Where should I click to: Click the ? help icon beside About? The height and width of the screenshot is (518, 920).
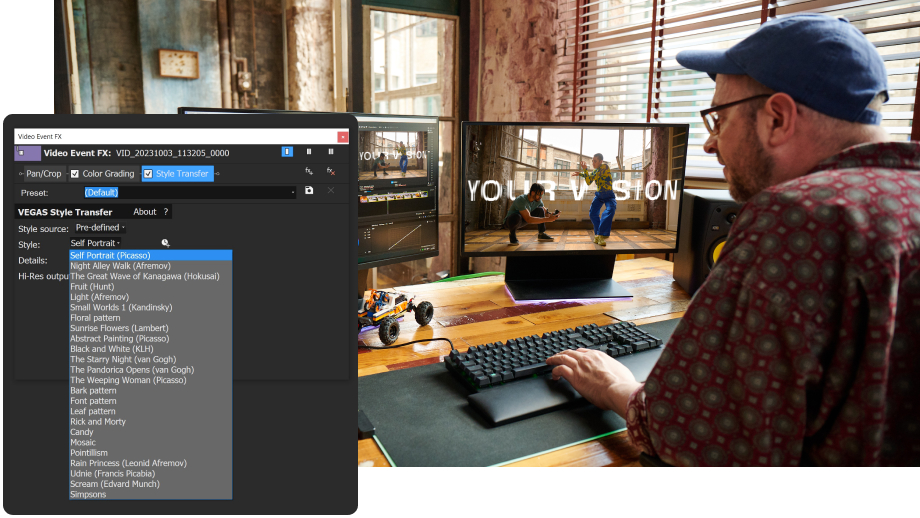(x=166, y=212)
